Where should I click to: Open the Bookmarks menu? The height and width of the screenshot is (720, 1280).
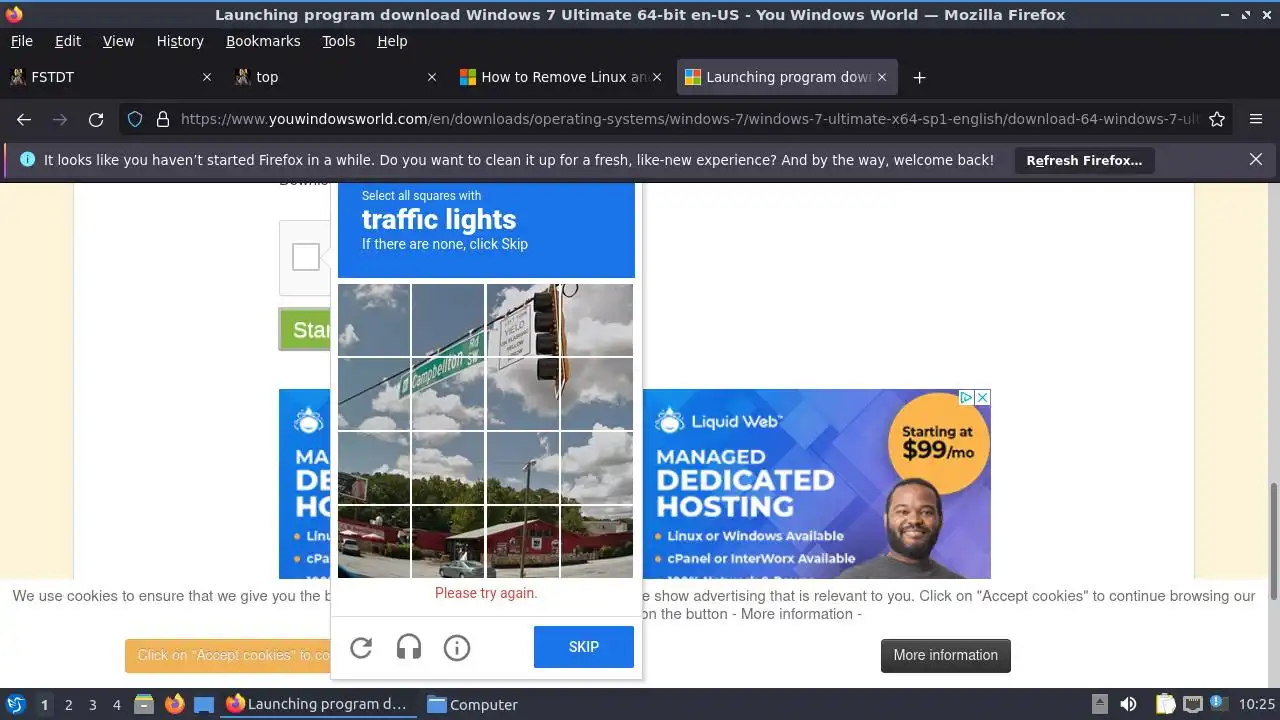click(x=263, y=41)
